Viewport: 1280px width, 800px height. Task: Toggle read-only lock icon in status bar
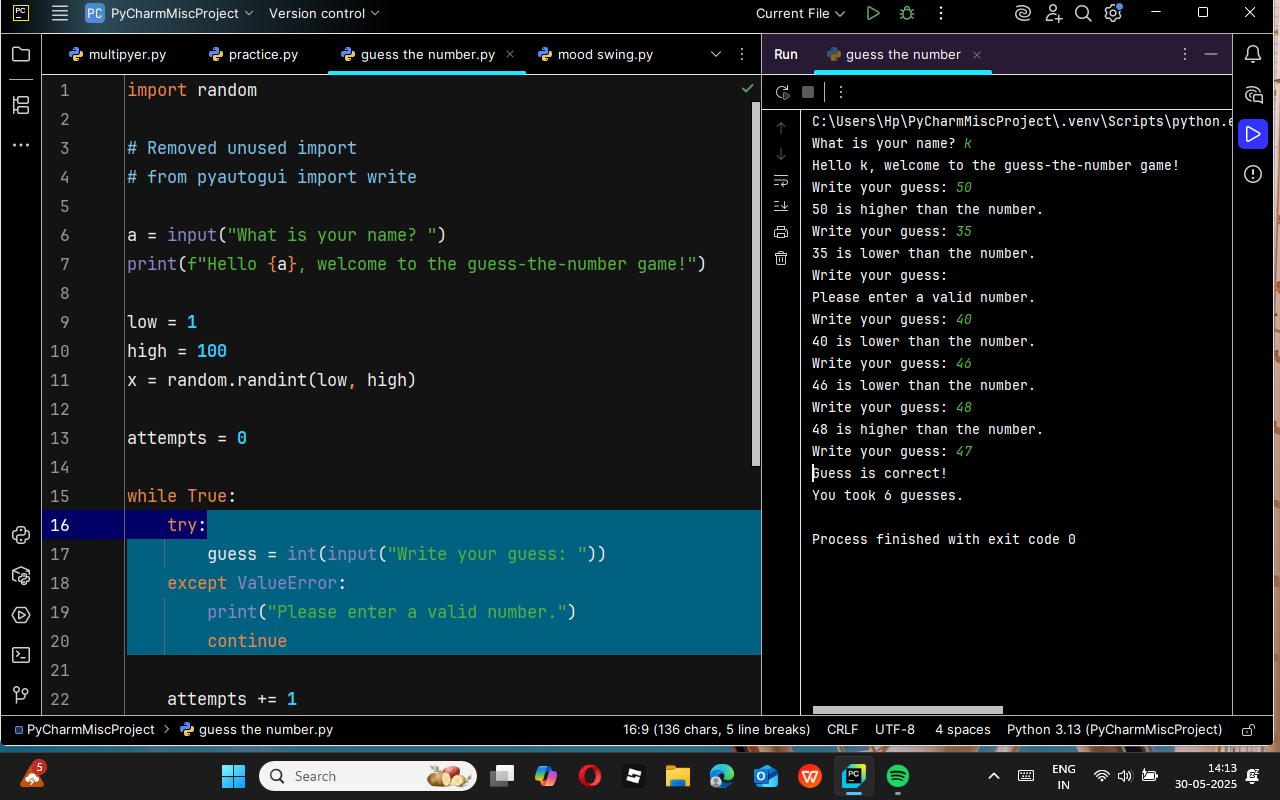[x=1248, y=730]
